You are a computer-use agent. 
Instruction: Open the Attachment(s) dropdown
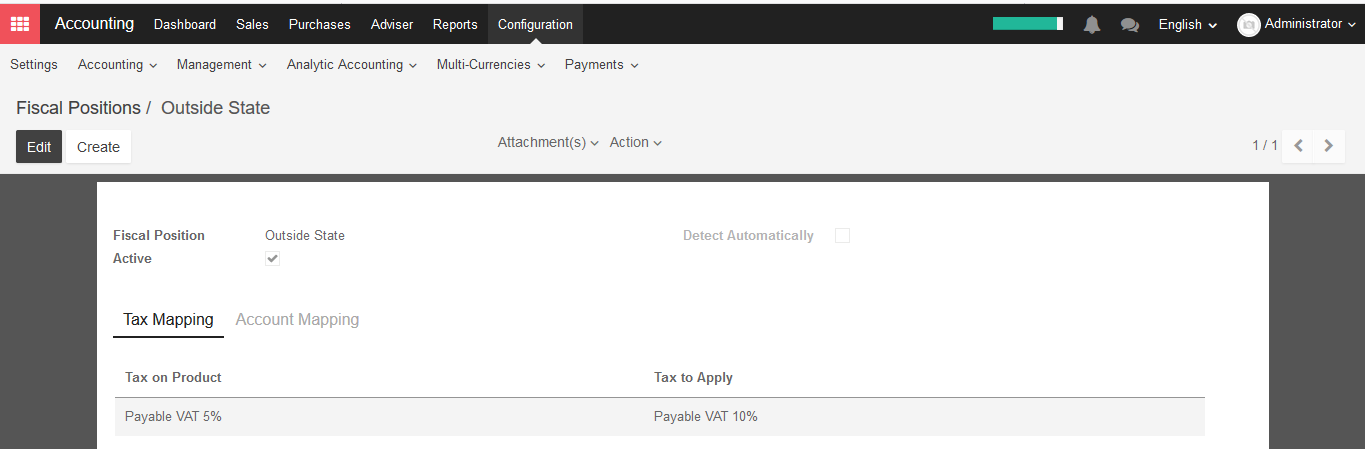point(548,143)
